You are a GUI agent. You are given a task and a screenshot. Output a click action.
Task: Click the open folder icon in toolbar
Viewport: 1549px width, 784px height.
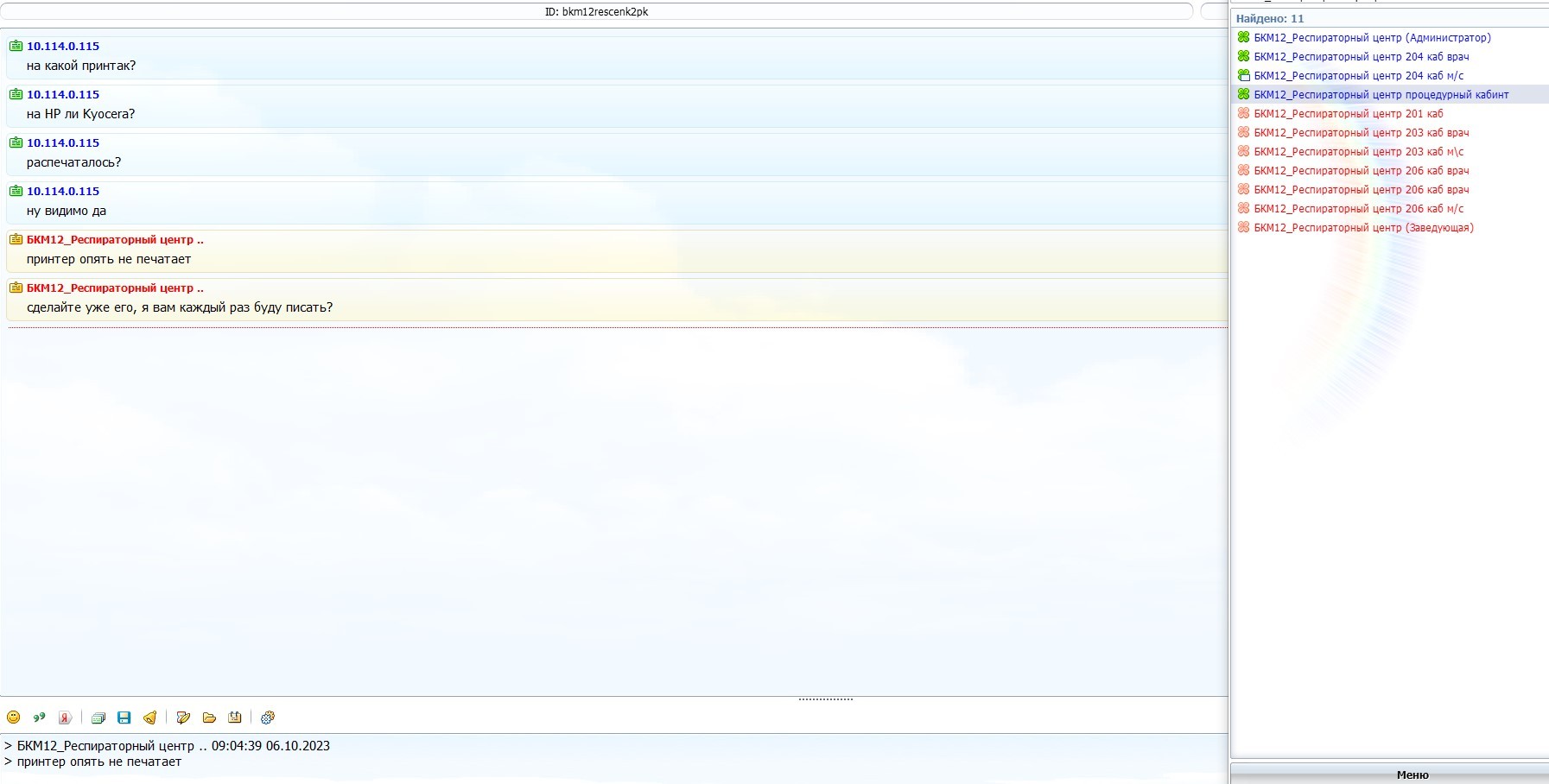click(209, 718)
